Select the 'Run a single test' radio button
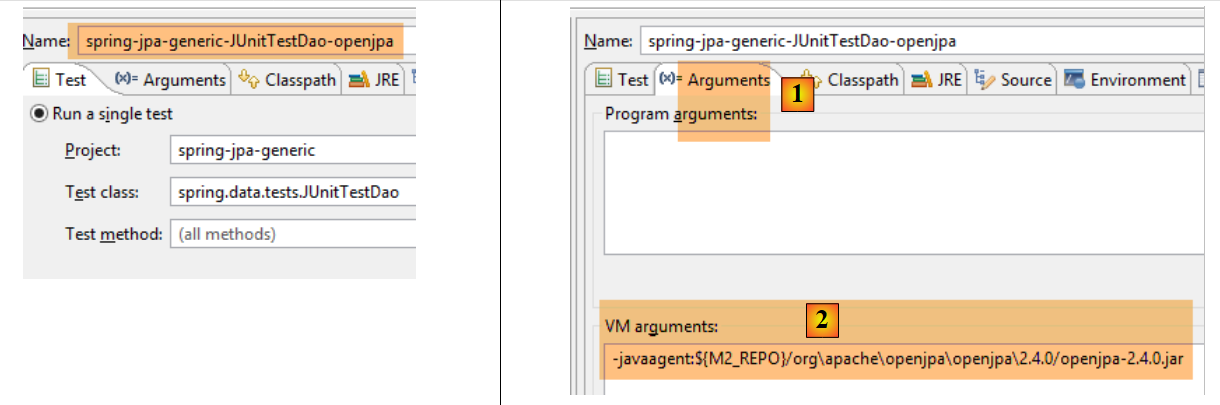 point(40,114)
